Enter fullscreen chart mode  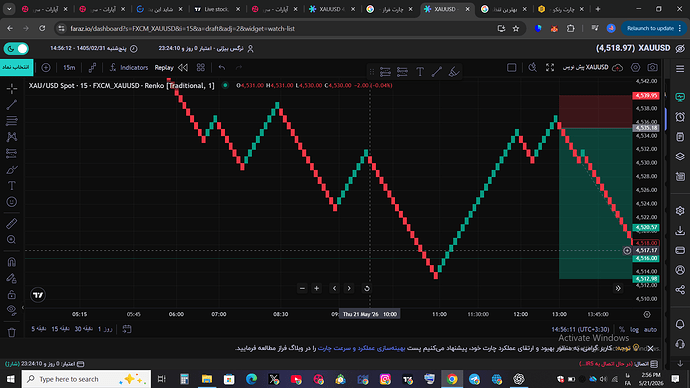click(x=550, y=68)
